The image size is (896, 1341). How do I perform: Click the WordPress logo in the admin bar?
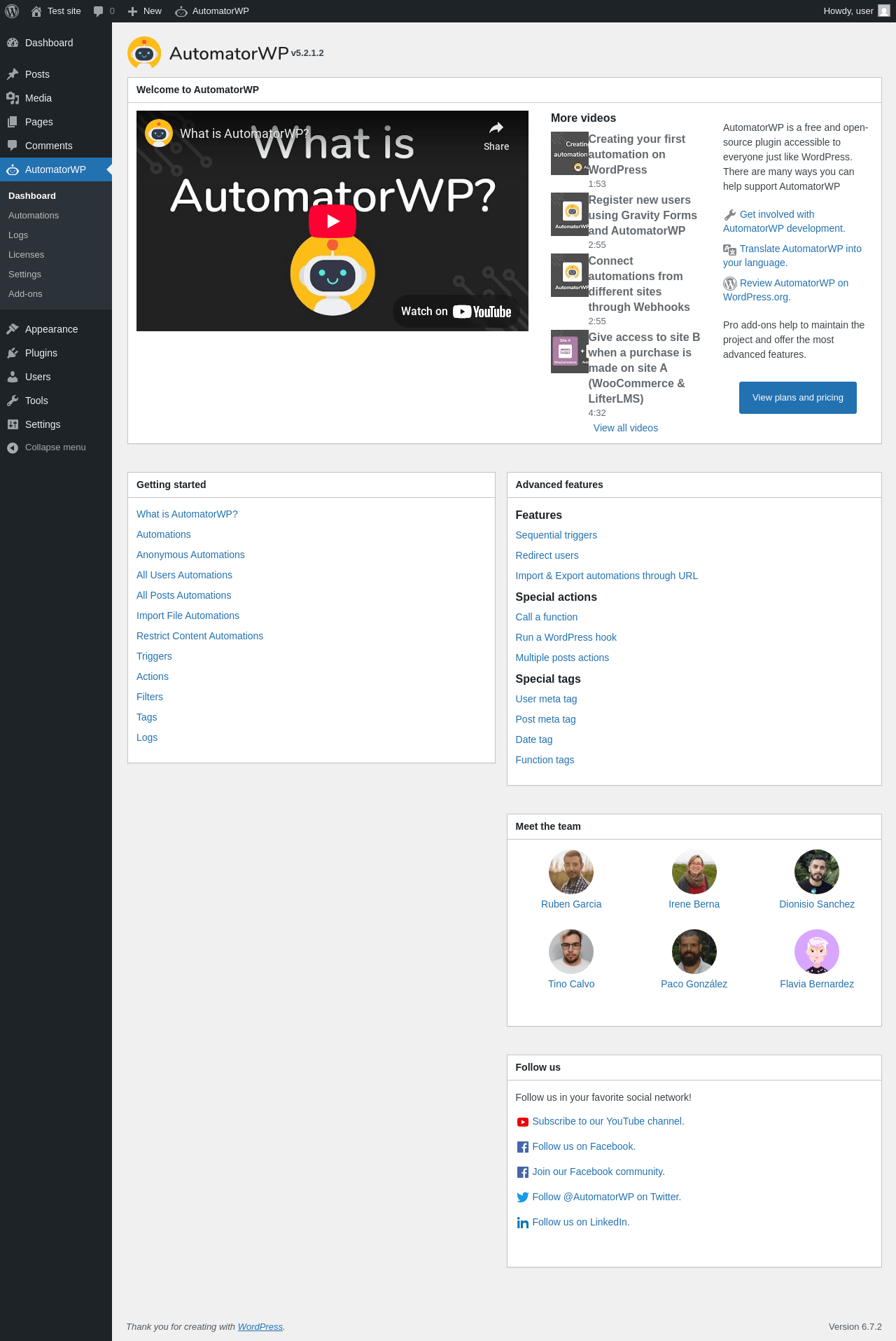12,11
